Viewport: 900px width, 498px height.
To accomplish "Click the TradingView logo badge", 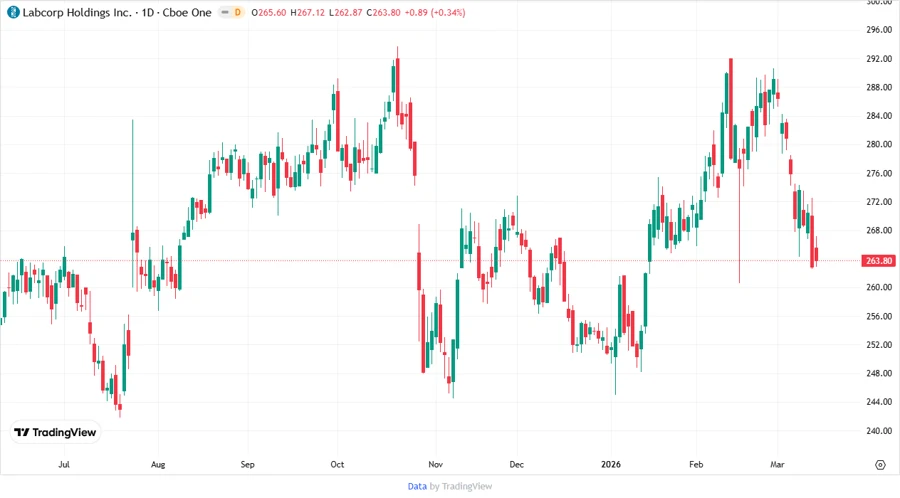I will (56, 433).
